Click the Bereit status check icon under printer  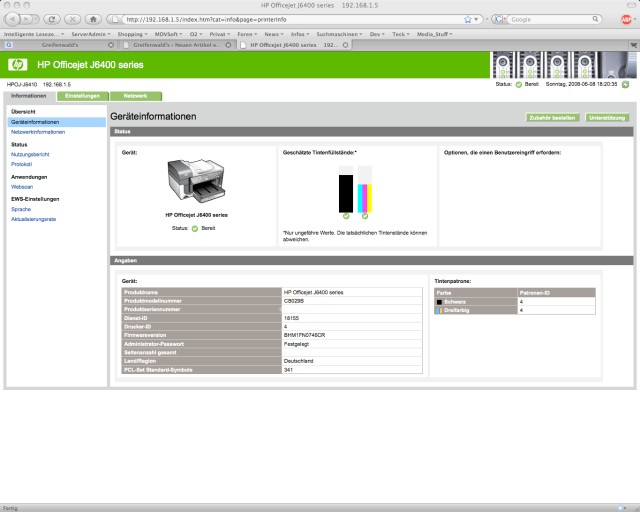tap(195, 229)
